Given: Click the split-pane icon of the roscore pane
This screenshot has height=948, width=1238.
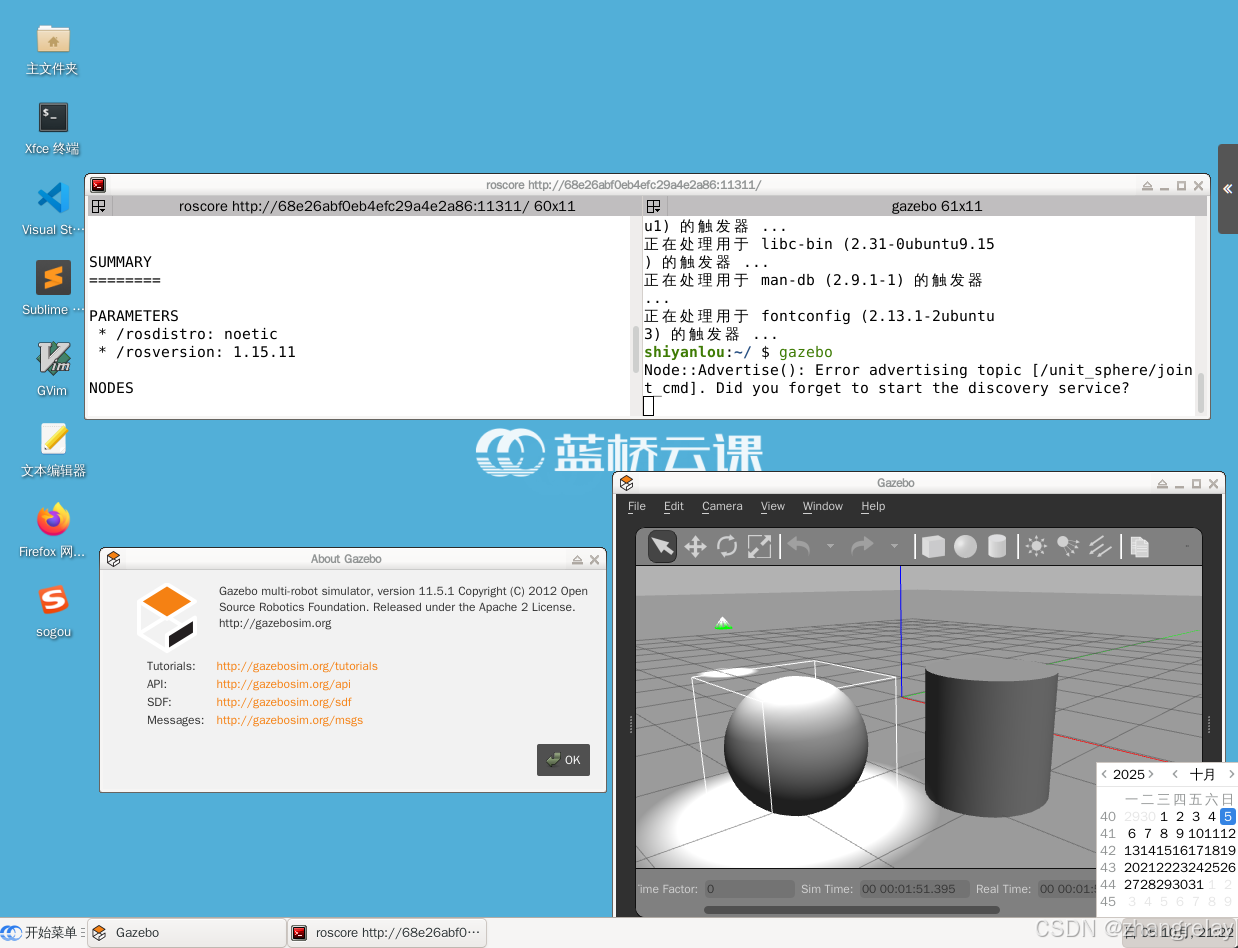Looking at the screenshot, I should (98, 206).
